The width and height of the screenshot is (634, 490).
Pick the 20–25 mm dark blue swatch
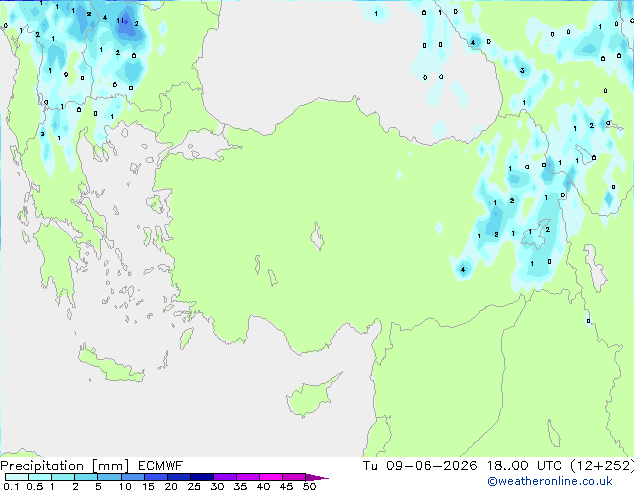[179, 477]
